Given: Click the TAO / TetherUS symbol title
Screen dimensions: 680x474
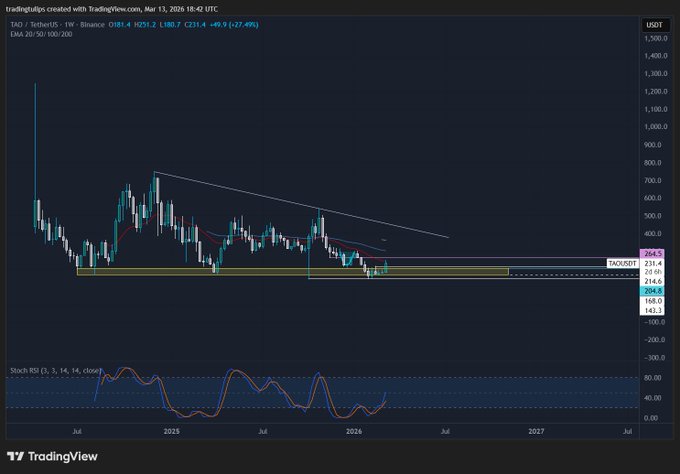Looking at the screenshot, I should [x=57, y=25].
